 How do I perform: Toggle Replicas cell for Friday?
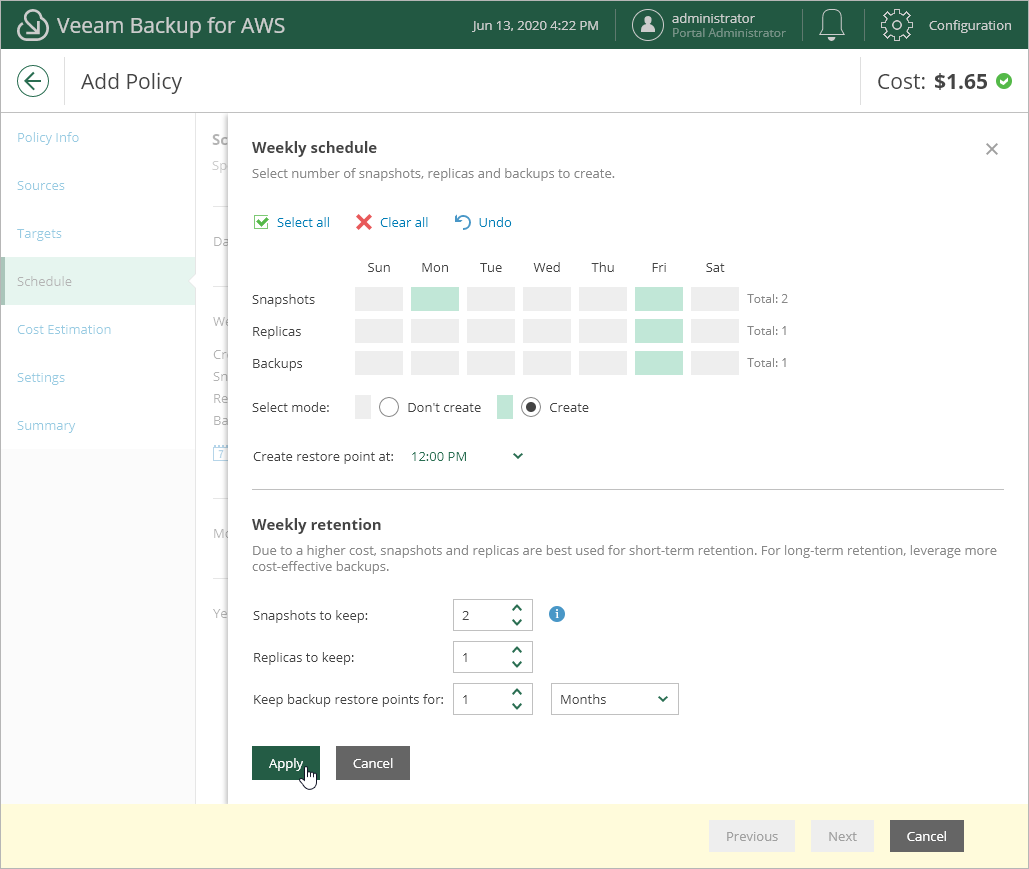point(659,331)
